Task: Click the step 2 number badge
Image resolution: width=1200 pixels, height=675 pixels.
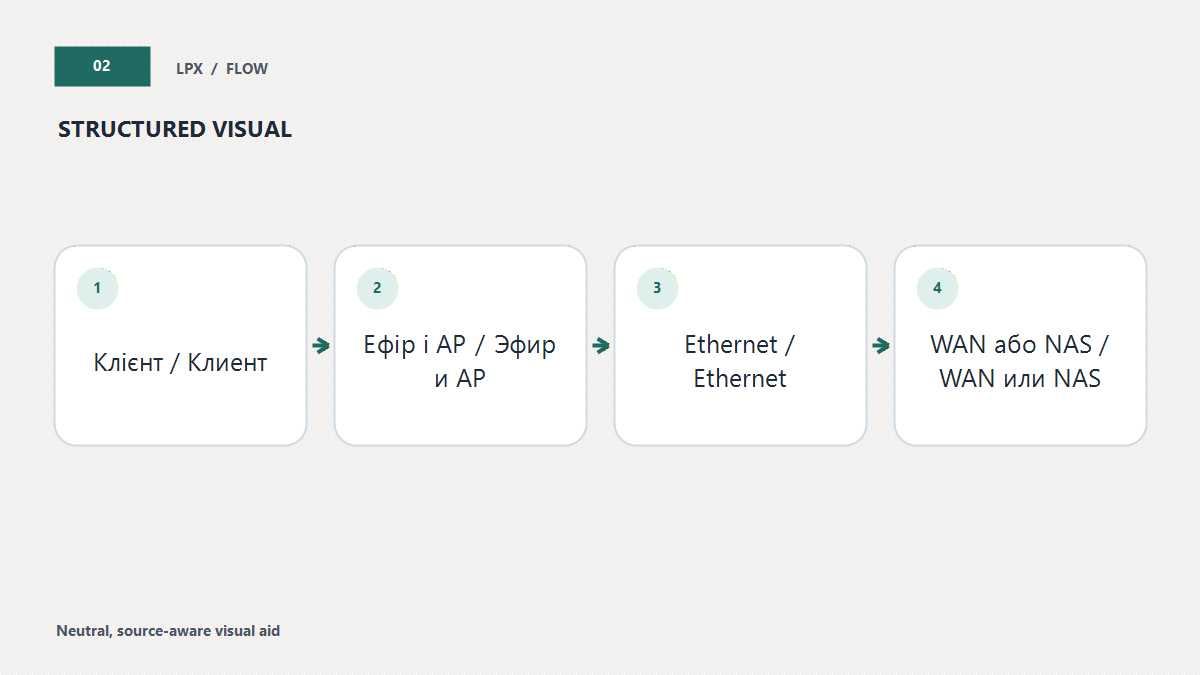Action: (377, 288)
